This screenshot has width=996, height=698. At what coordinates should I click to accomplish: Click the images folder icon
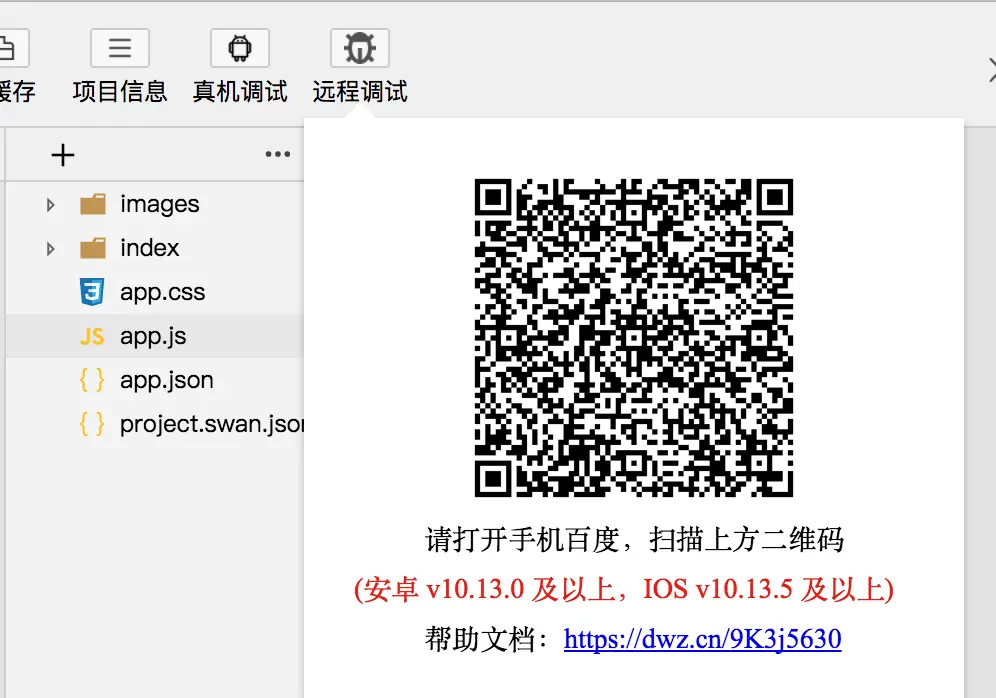93,204
